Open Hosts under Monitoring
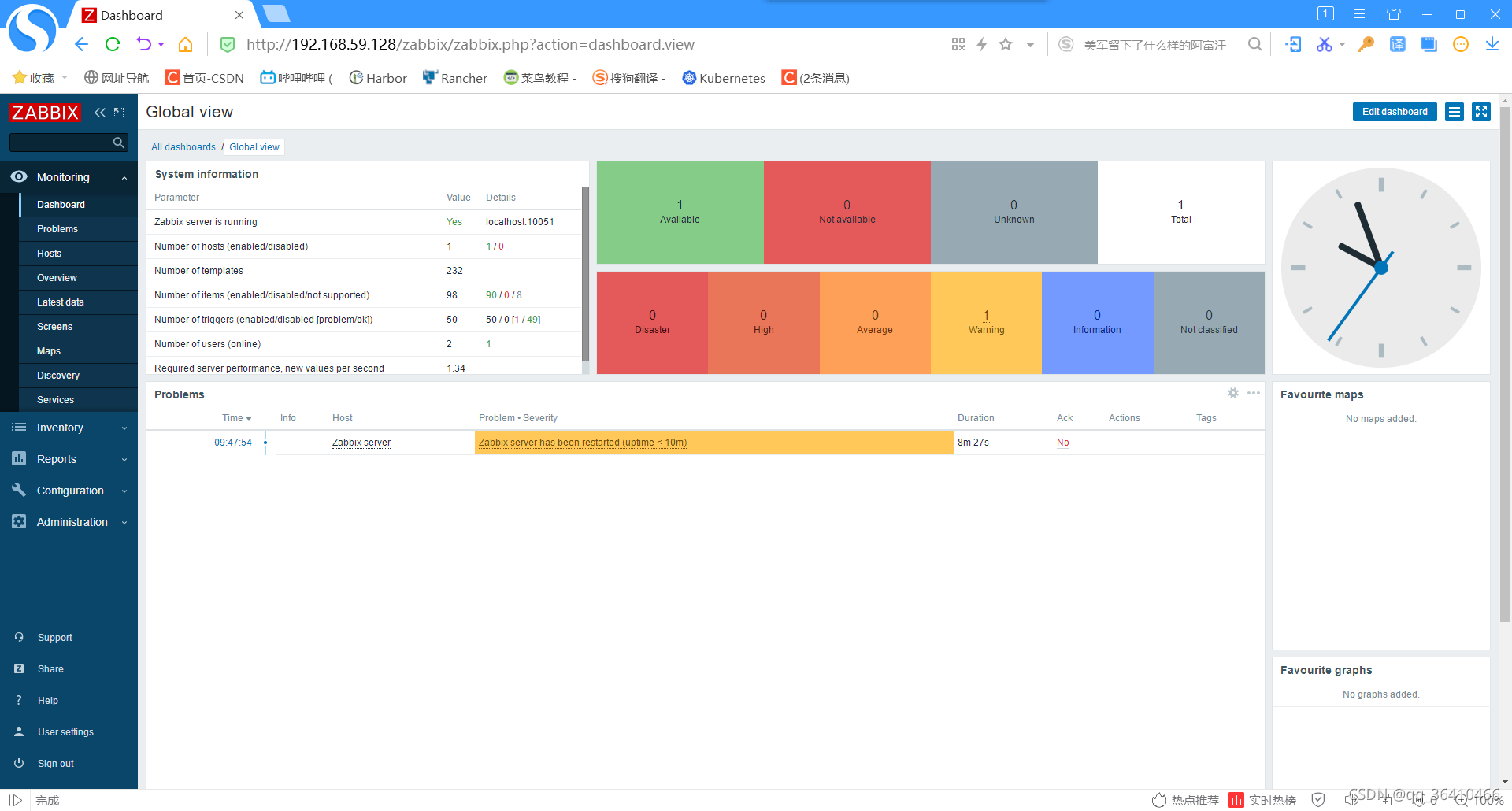This screenshot has height=811, width=1512. [49, 254]
